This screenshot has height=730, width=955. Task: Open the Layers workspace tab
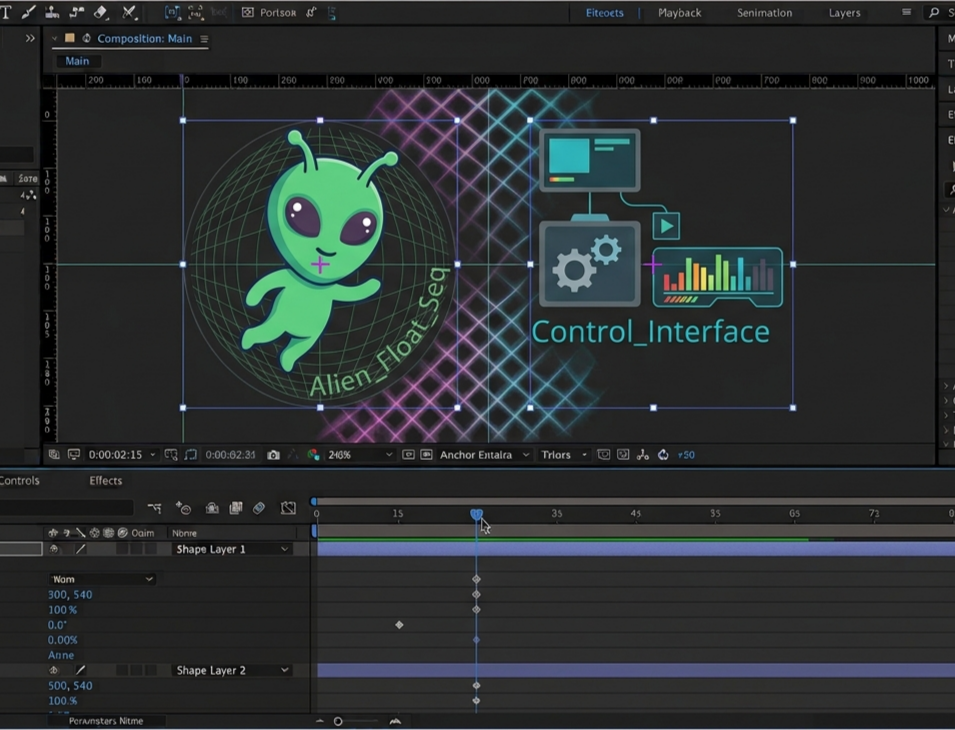point(844,13)
